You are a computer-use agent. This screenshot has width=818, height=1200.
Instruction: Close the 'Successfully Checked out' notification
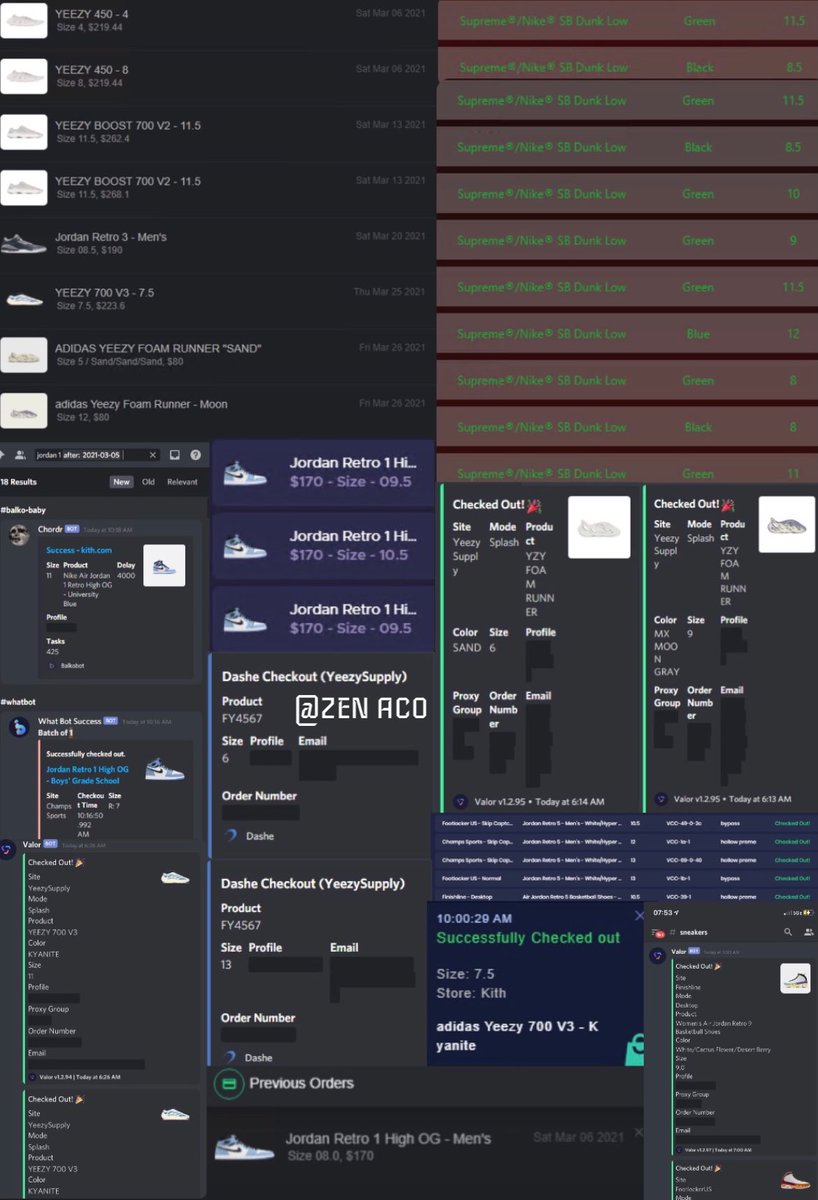[x=639, y=916]
